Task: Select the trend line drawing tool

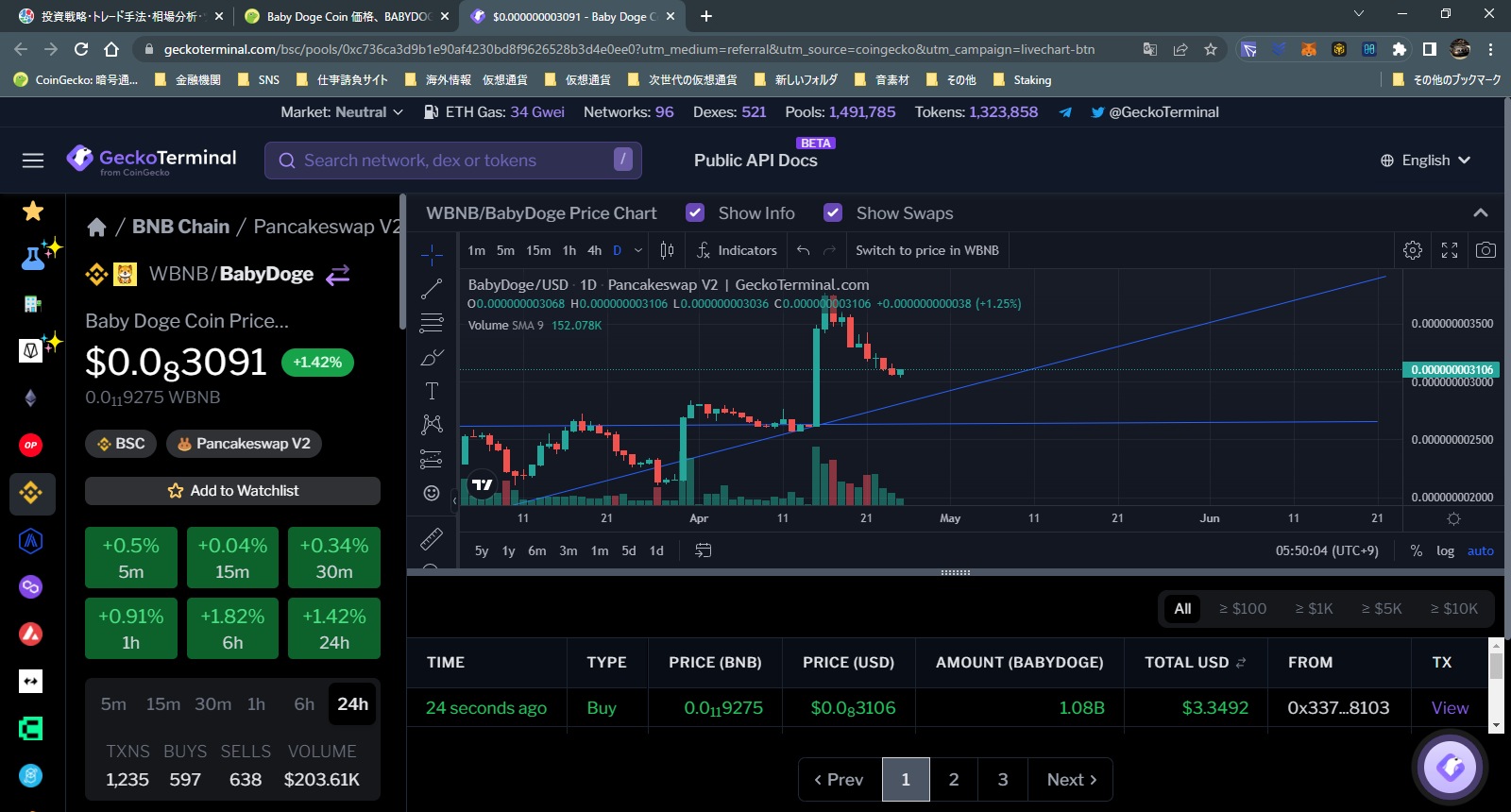Action: pyautogui.click(x=432, y=288)
